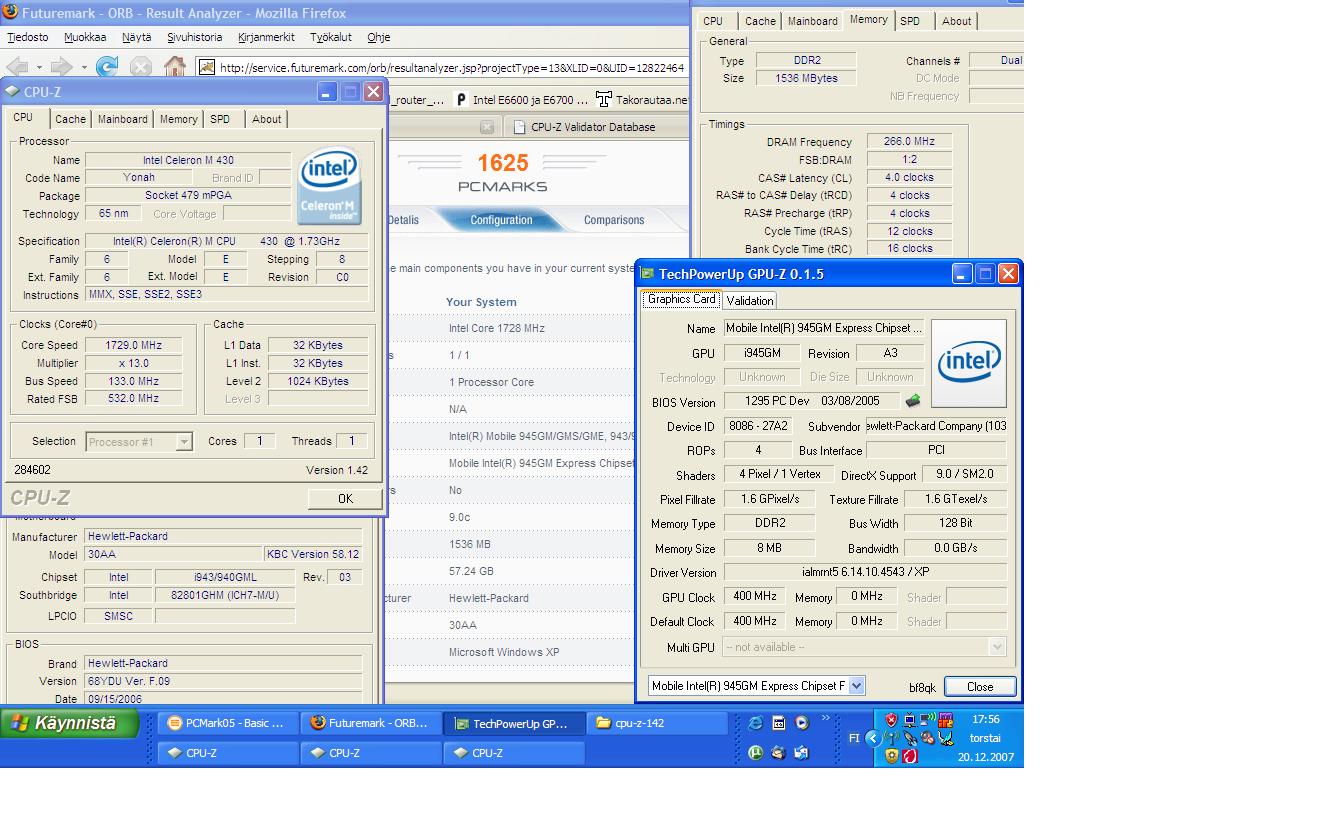This screenshot has width=1344, height=840.
Task: Open the Sivuhistoria menu in Firefox
Action: [195, 37]
